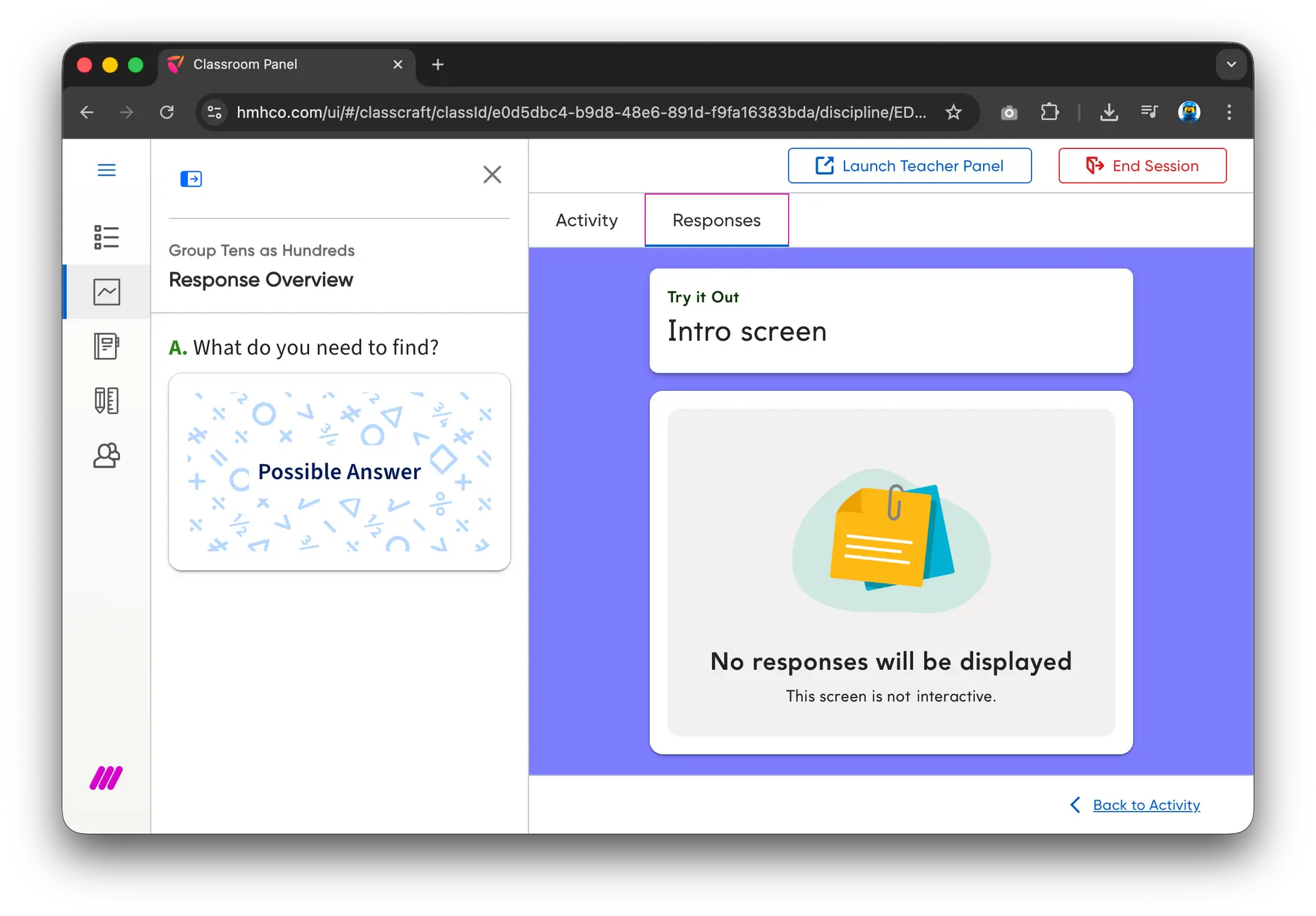Open the student groups people icon

[106, 455]
